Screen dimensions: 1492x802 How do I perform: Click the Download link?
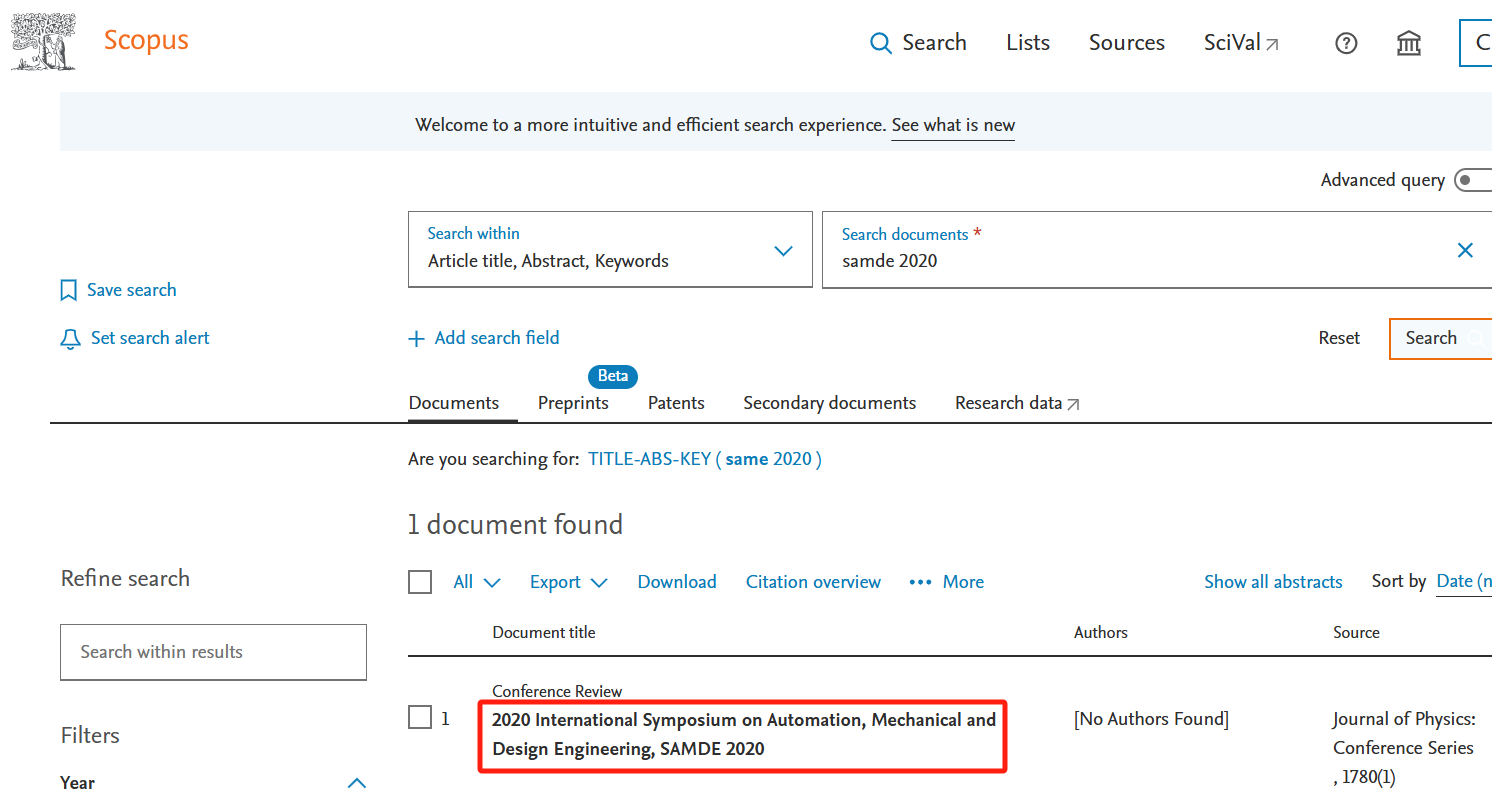coord(677,582)
